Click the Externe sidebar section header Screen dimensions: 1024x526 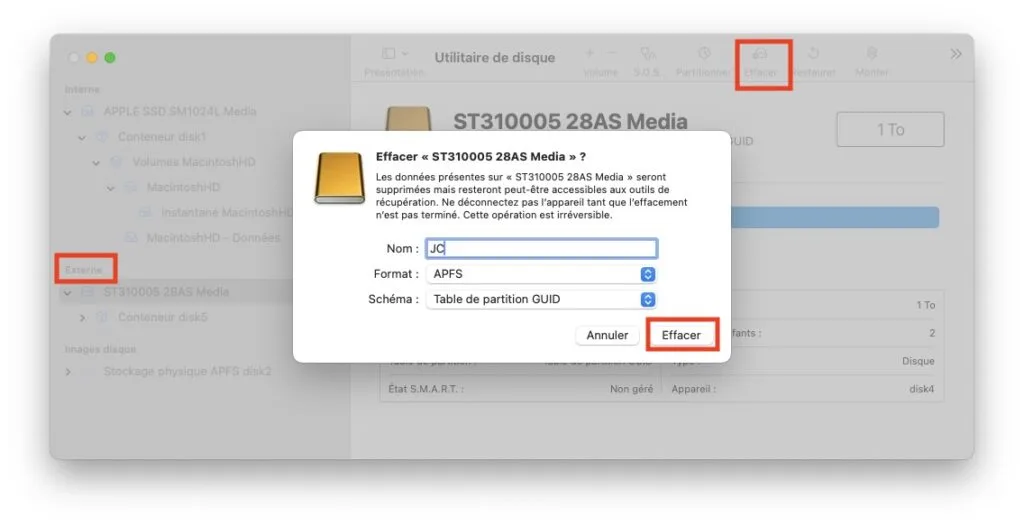(84, 270)
